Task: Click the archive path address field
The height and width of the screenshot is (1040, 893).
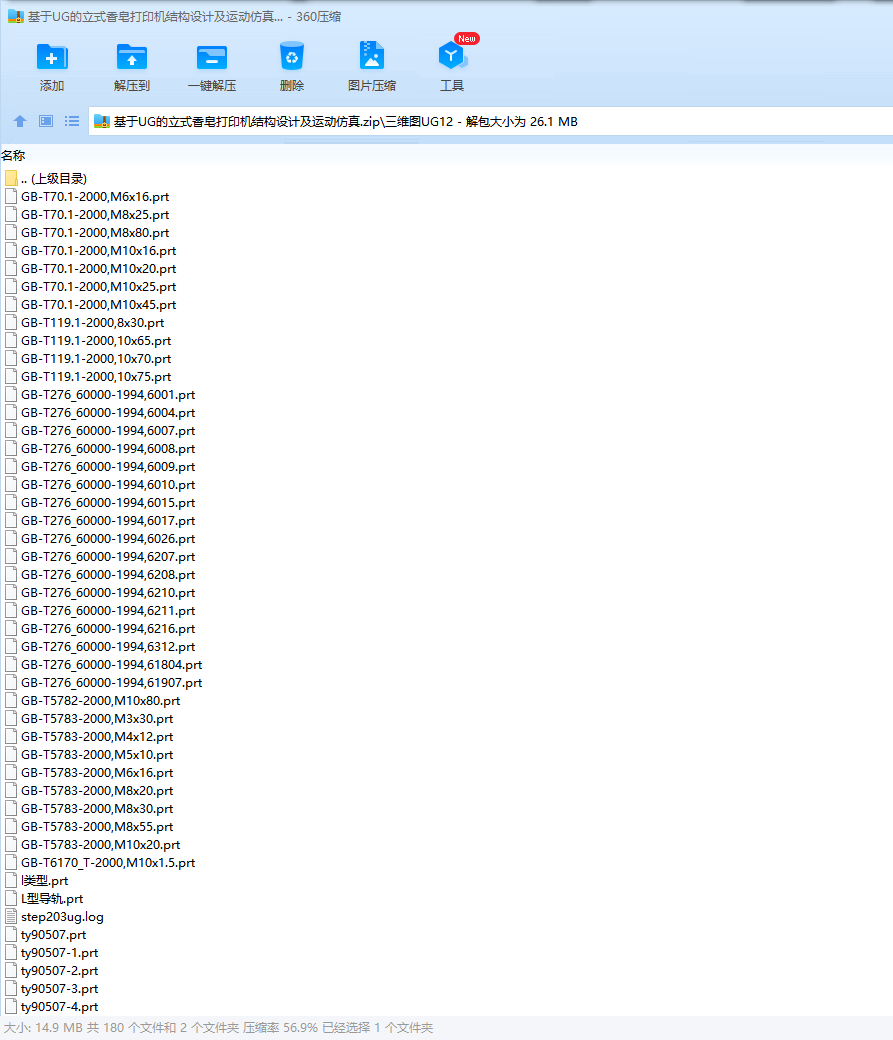Action: [490, 121]
